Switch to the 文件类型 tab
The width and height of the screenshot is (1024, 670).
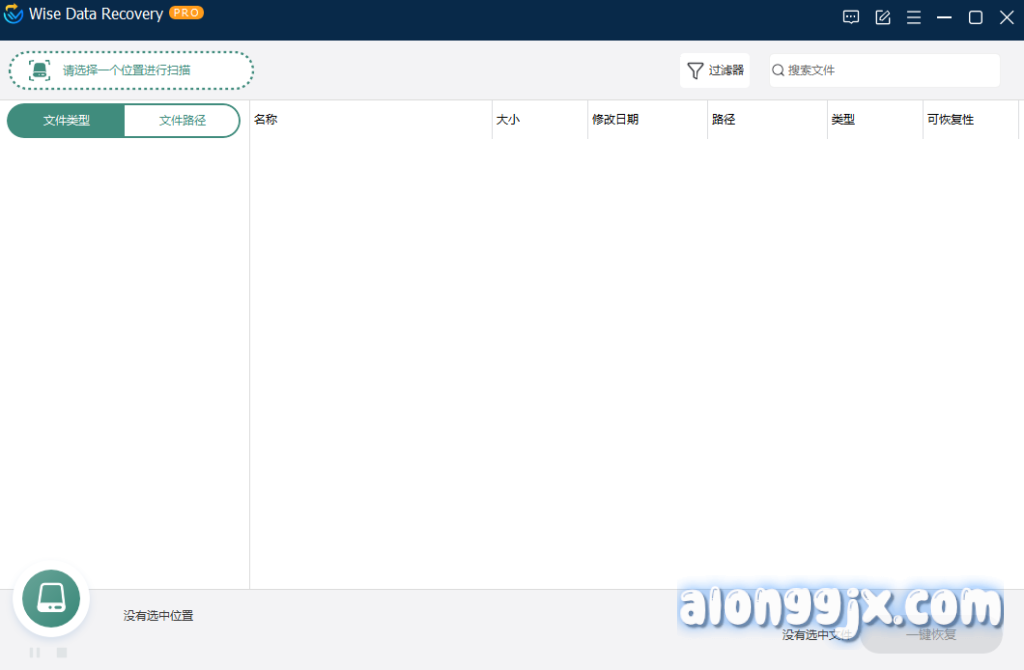(x=66, y=120)
